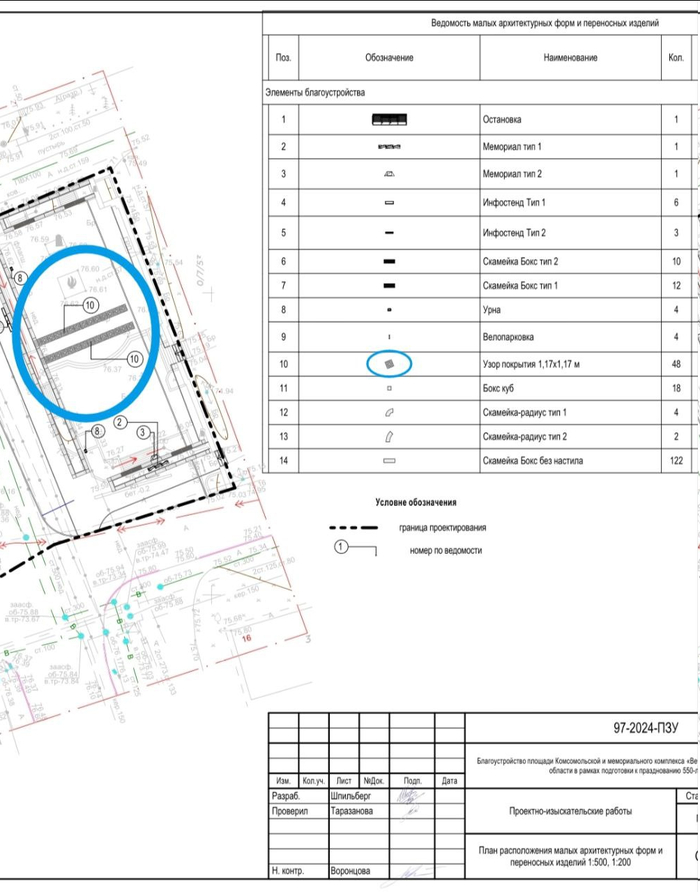700x892 pixels.
Task: Click the 'Наименование' column header
Action: pos(570,58)
